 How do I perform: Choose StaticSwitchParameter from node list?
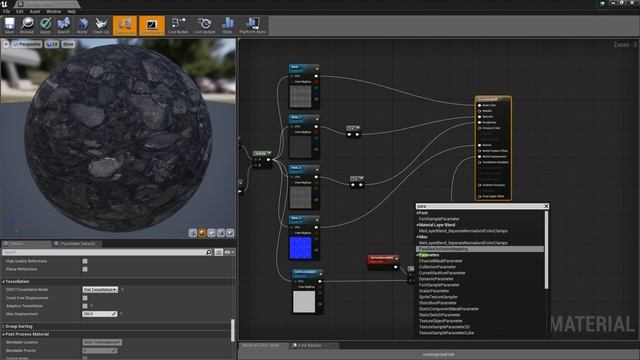pos(440,315)
